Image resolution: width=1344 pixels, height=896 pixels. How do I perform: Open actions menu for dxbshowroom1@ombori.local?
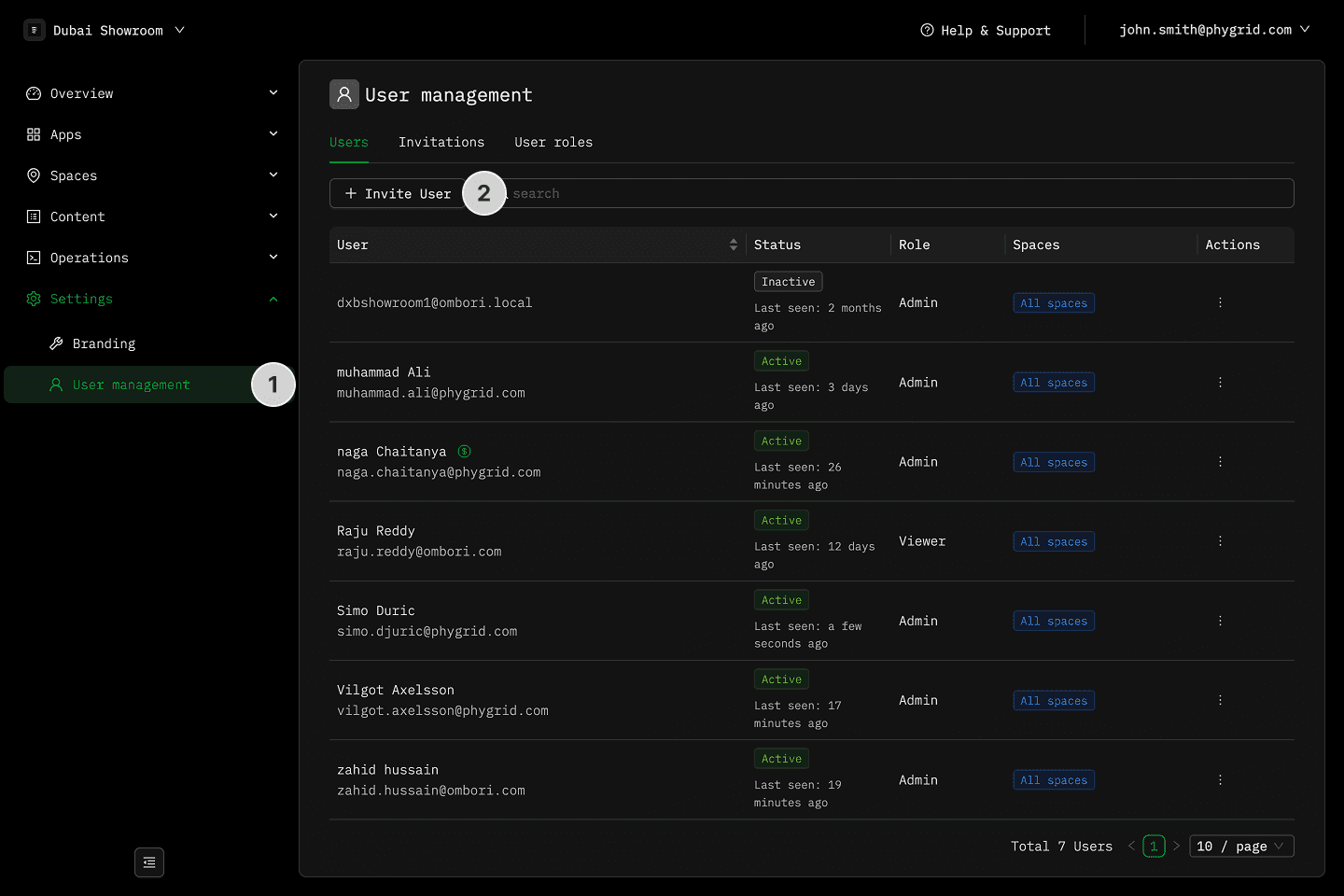click(1220, 302)
